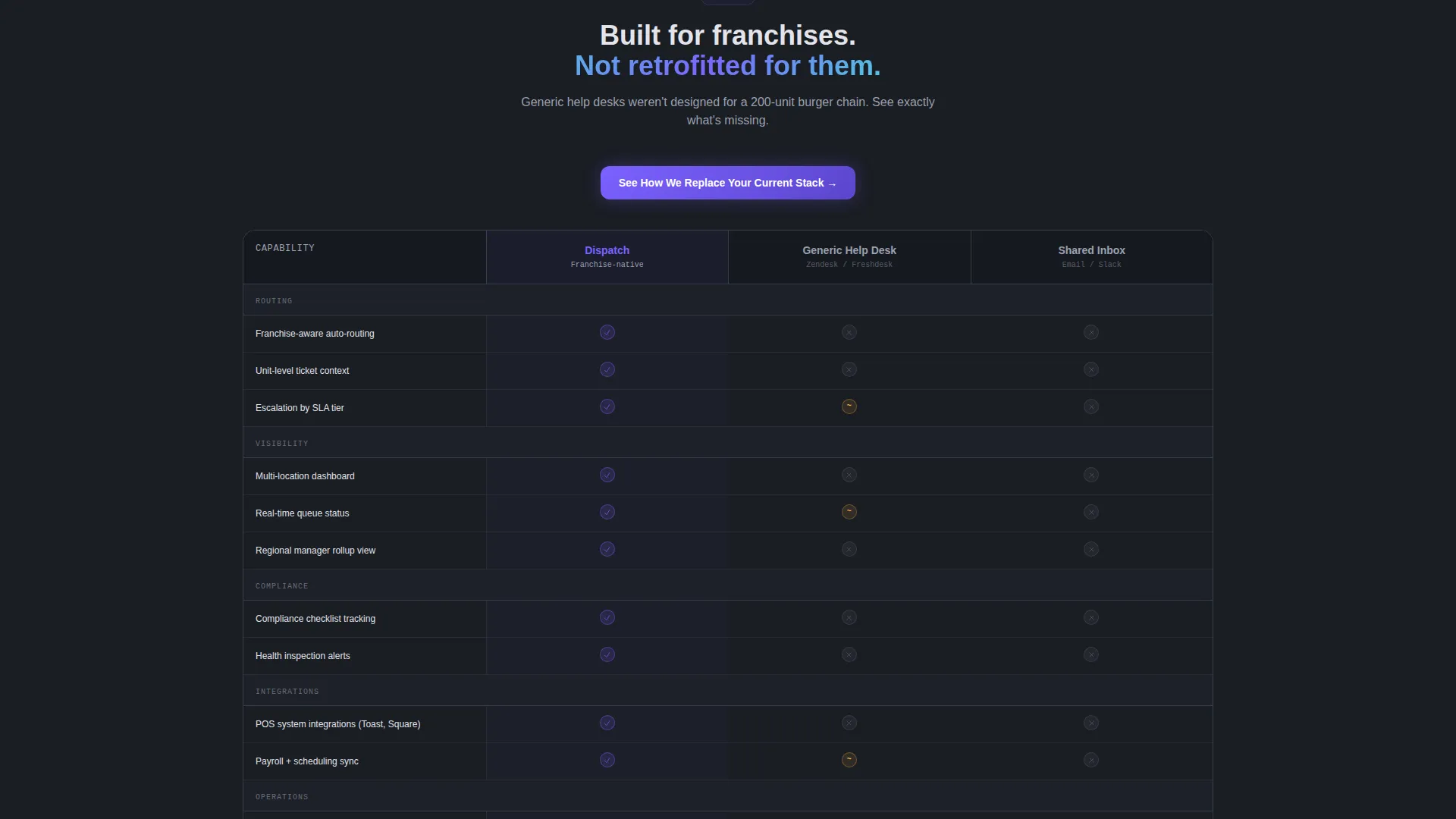Click the OPERATIONS section label
This screenshot has width=1456, height=819.
282,797
